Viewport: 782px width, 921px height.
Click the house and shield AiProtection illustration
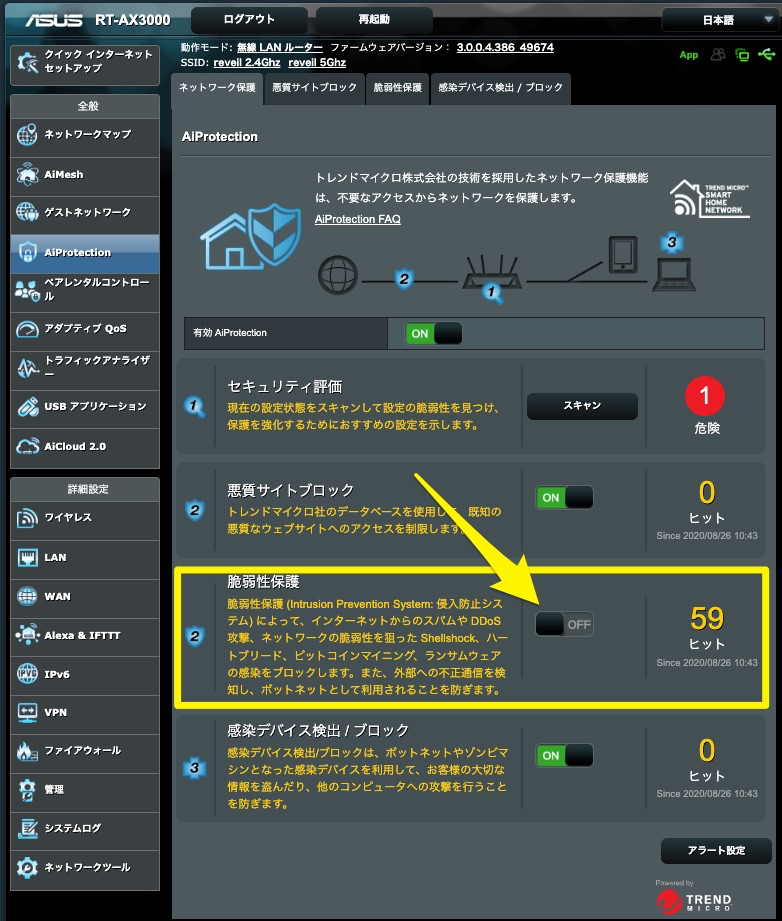(x=250, y=237)
